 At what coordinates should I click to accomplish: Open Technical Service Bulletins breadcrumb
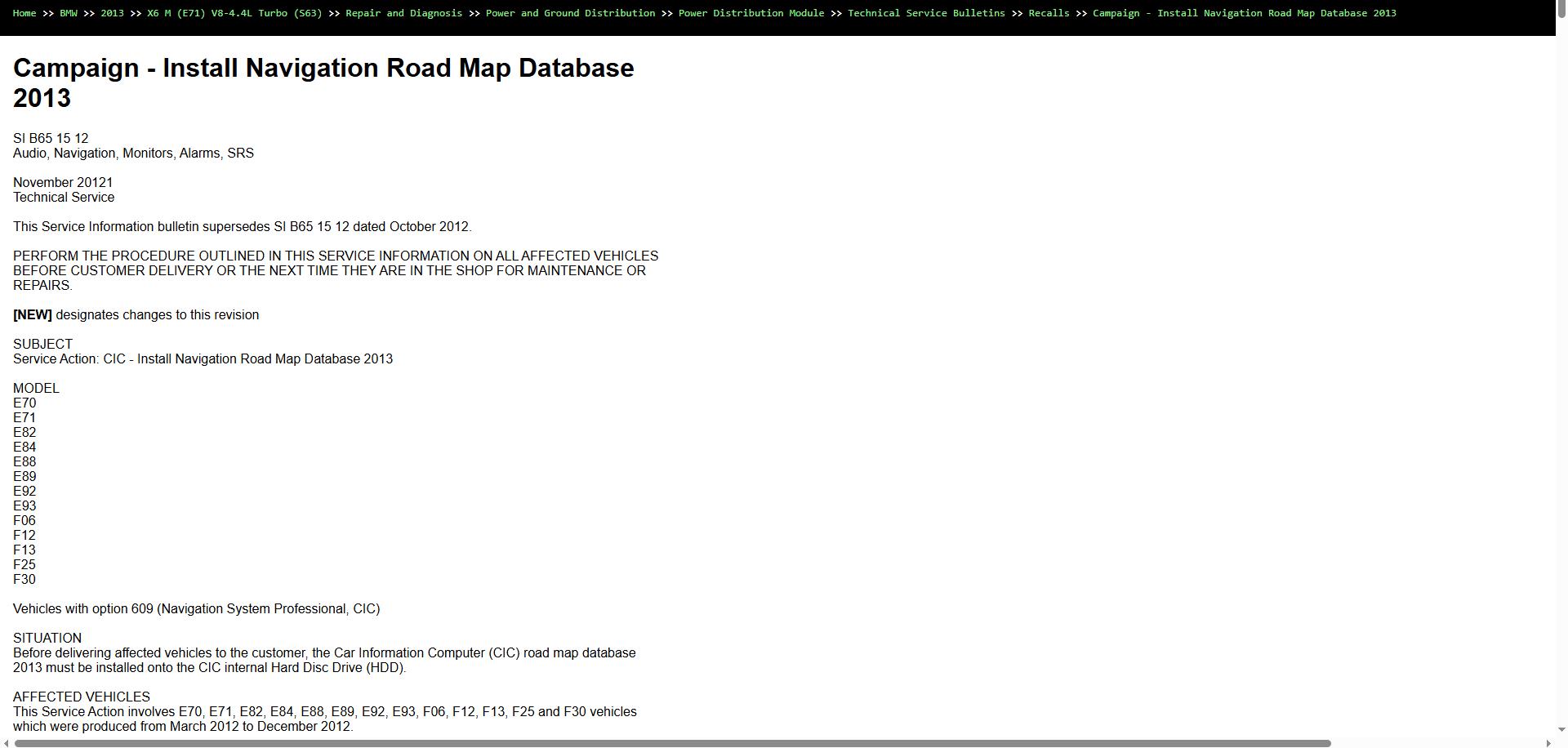pyautogui.click(x=926, y=13)
